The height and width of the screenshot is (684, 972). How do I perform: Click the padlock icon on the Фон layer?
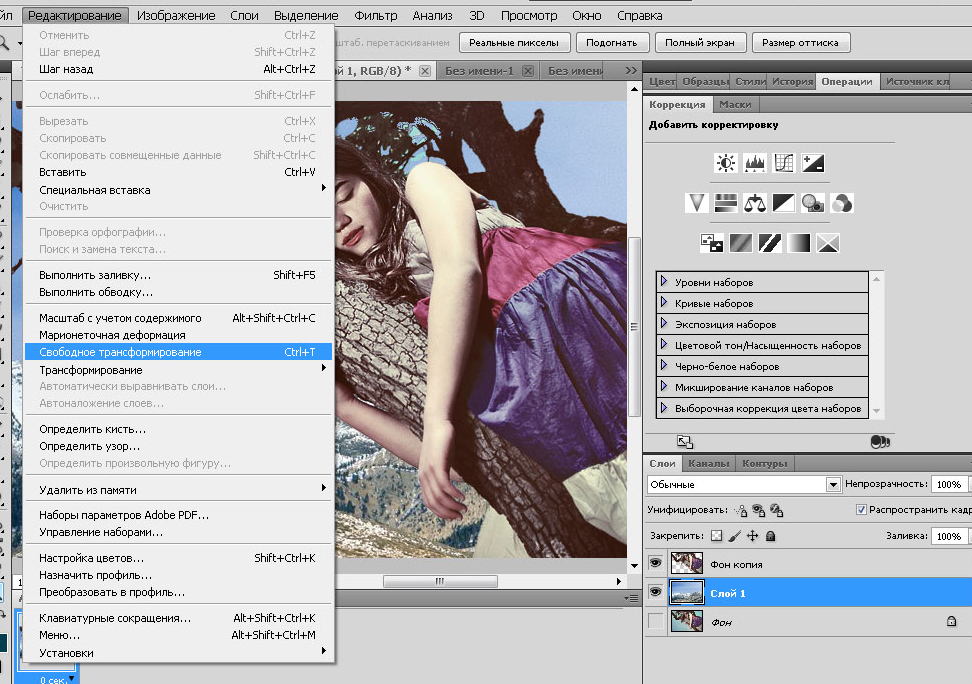[952, 621]
